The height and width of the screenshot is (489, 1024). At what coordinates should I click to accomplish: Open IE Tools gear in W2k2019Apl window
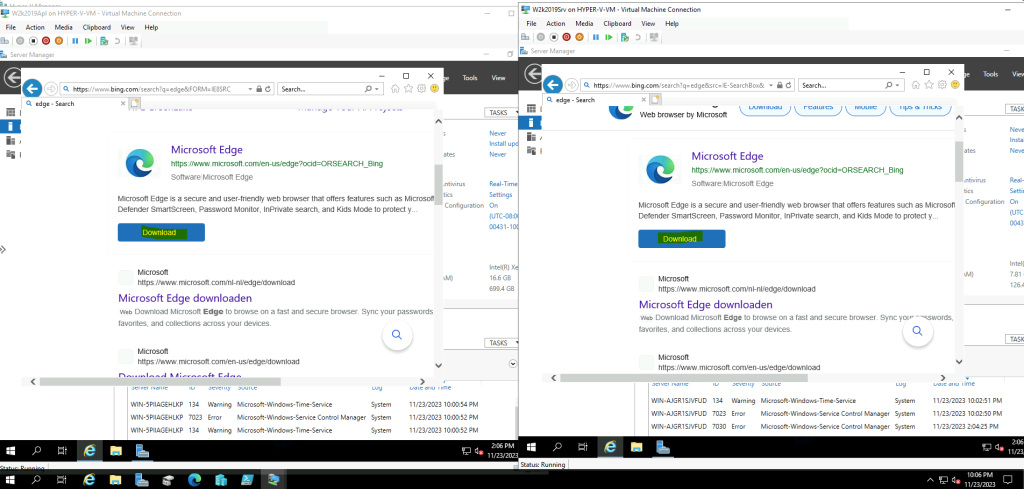click(421, 88)
